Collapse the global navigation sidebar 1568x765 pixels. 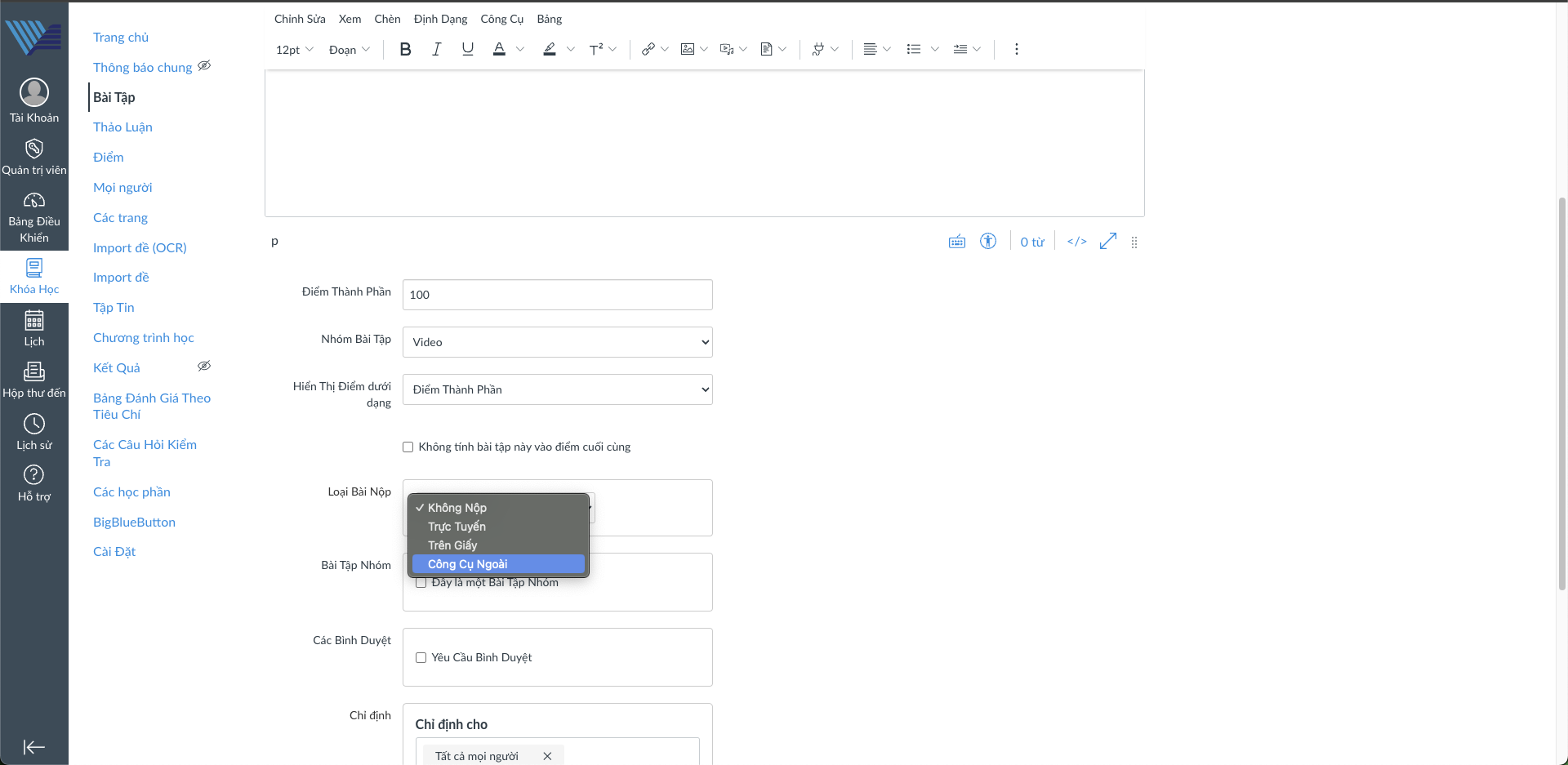click(x=34, y=747)
